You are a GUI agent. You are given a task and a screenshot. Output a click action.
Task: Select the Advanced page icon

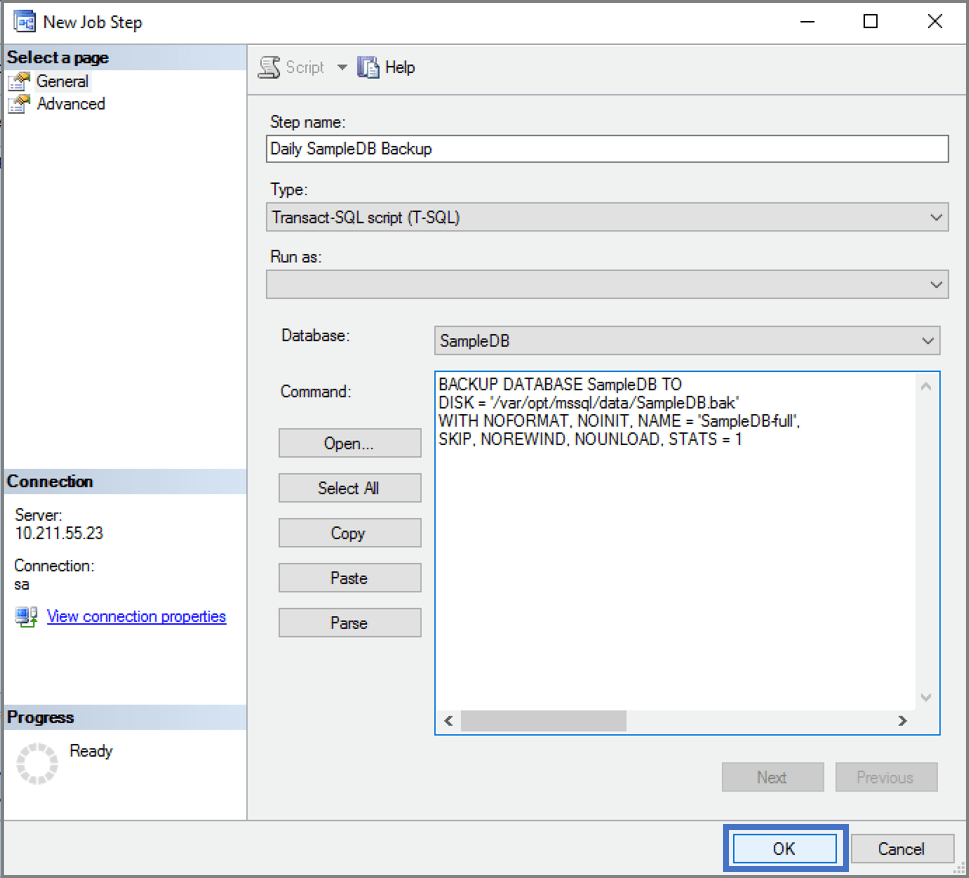pyautogui.click(x=20, y=103)
